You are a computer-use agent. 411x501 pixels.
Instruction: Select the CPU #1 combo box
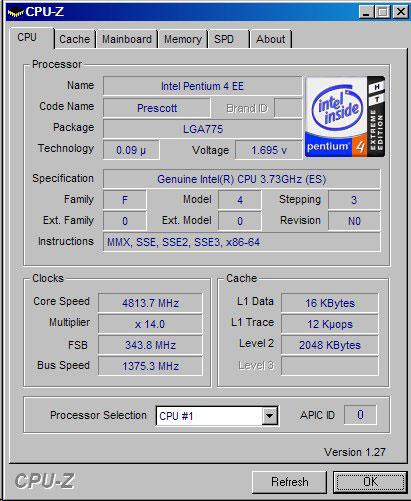(217, 416)
